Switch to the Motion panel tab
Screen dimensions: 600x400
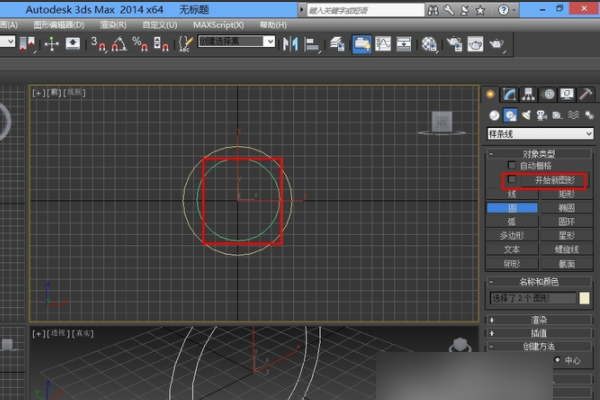(548, 94)
